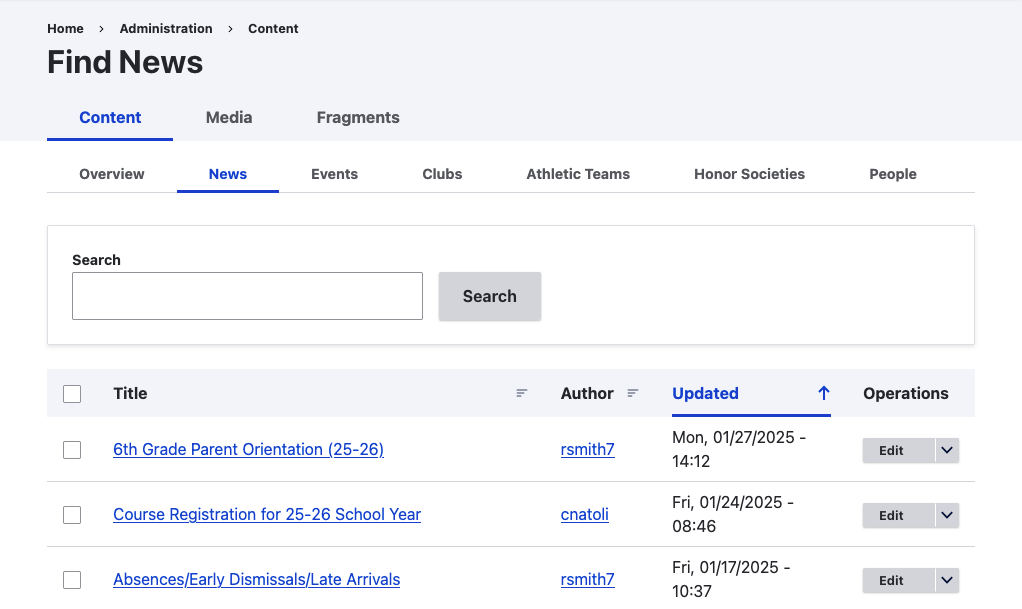The image size is (1022, 609).
Task: Click Edit for Absences/Early Dismissals row
Action: (x=898, y=581)
